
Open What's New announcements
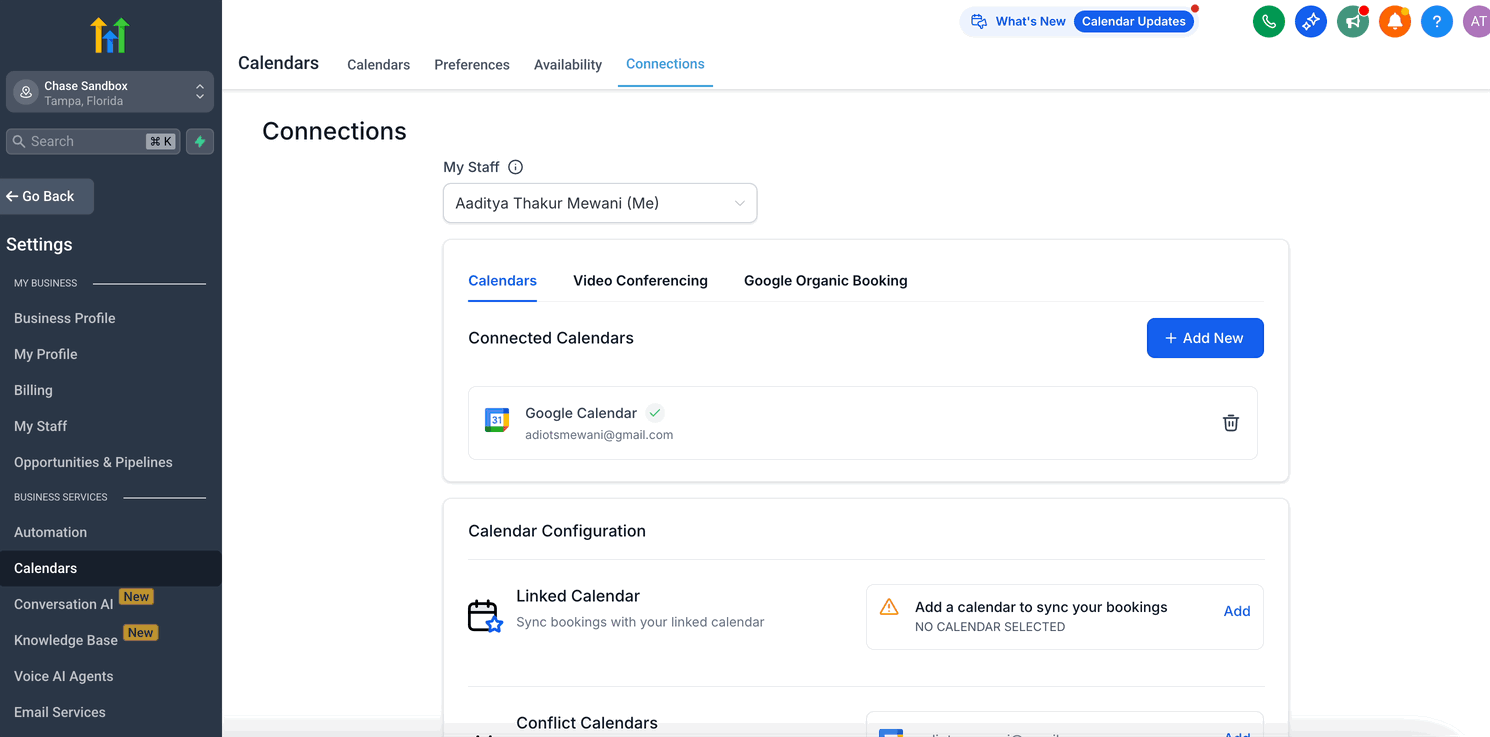[x=1019, y=21]
